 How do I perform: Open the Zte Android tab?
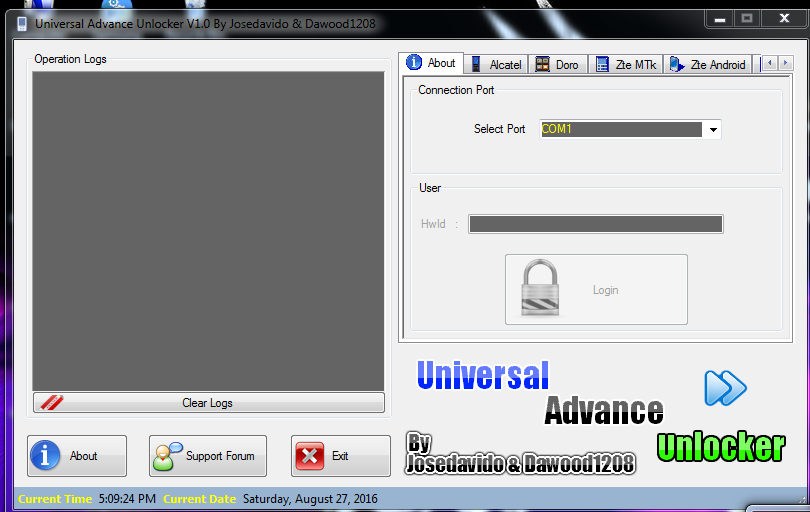pos(707,65)
